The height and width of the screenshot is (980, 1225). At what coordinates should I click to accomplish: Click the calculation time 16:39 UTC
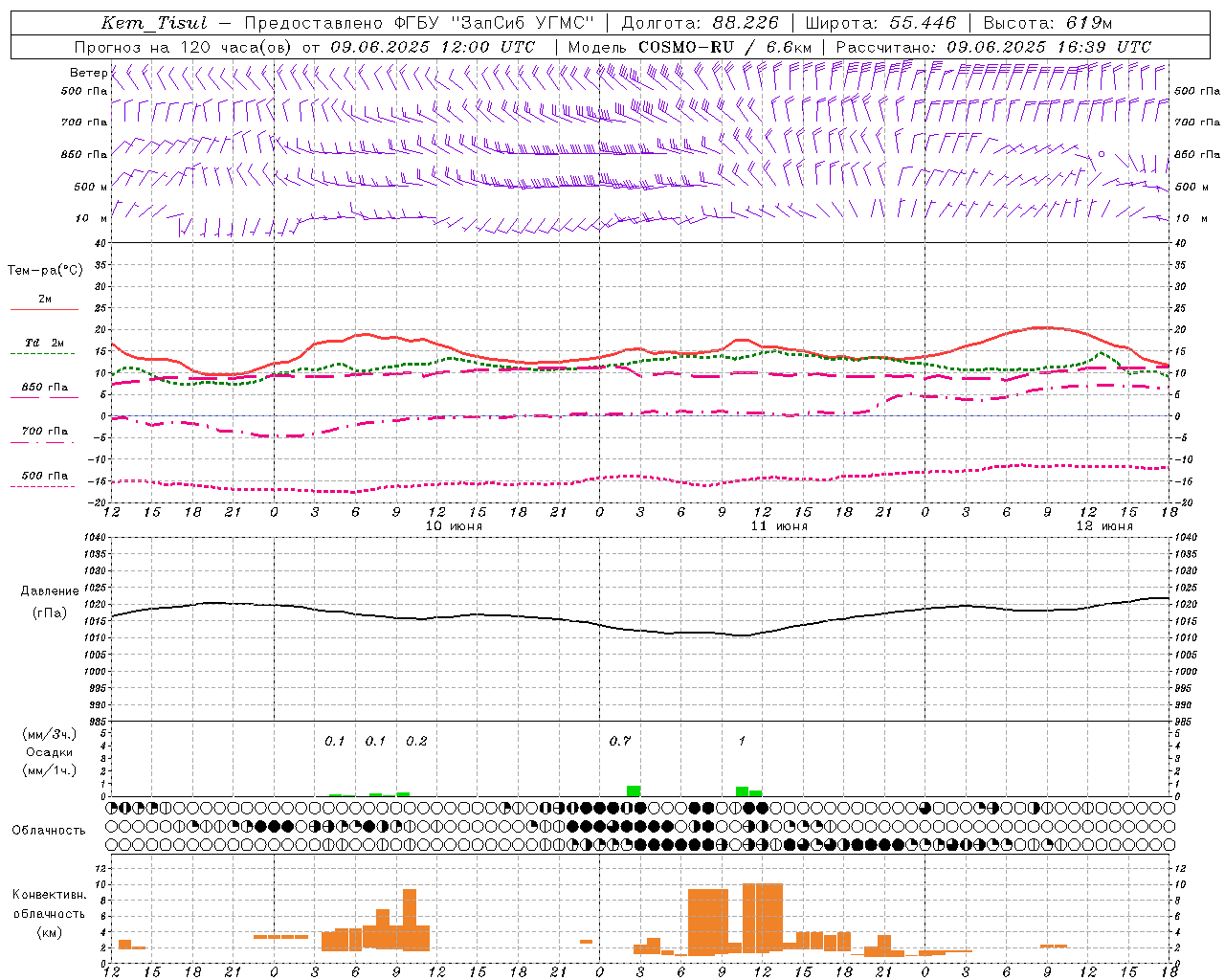pos(1102,46)
